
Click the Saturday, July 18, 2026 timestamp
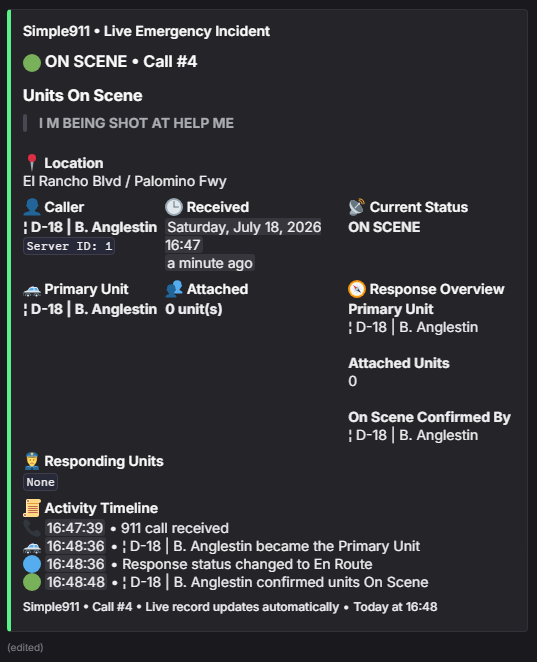pos(244,227)
